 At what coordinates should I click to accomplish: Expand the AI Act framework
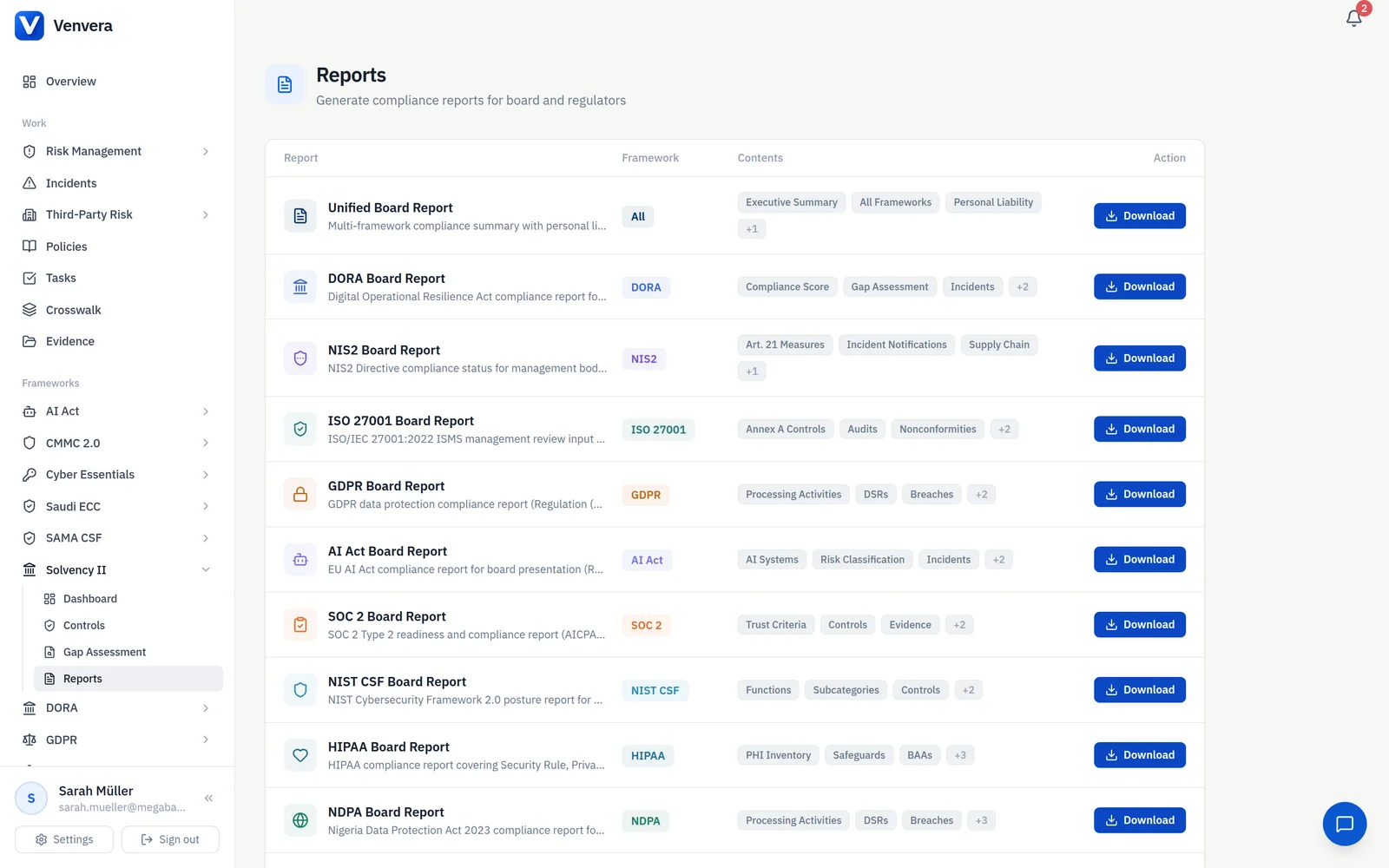[x=206, y=411]
